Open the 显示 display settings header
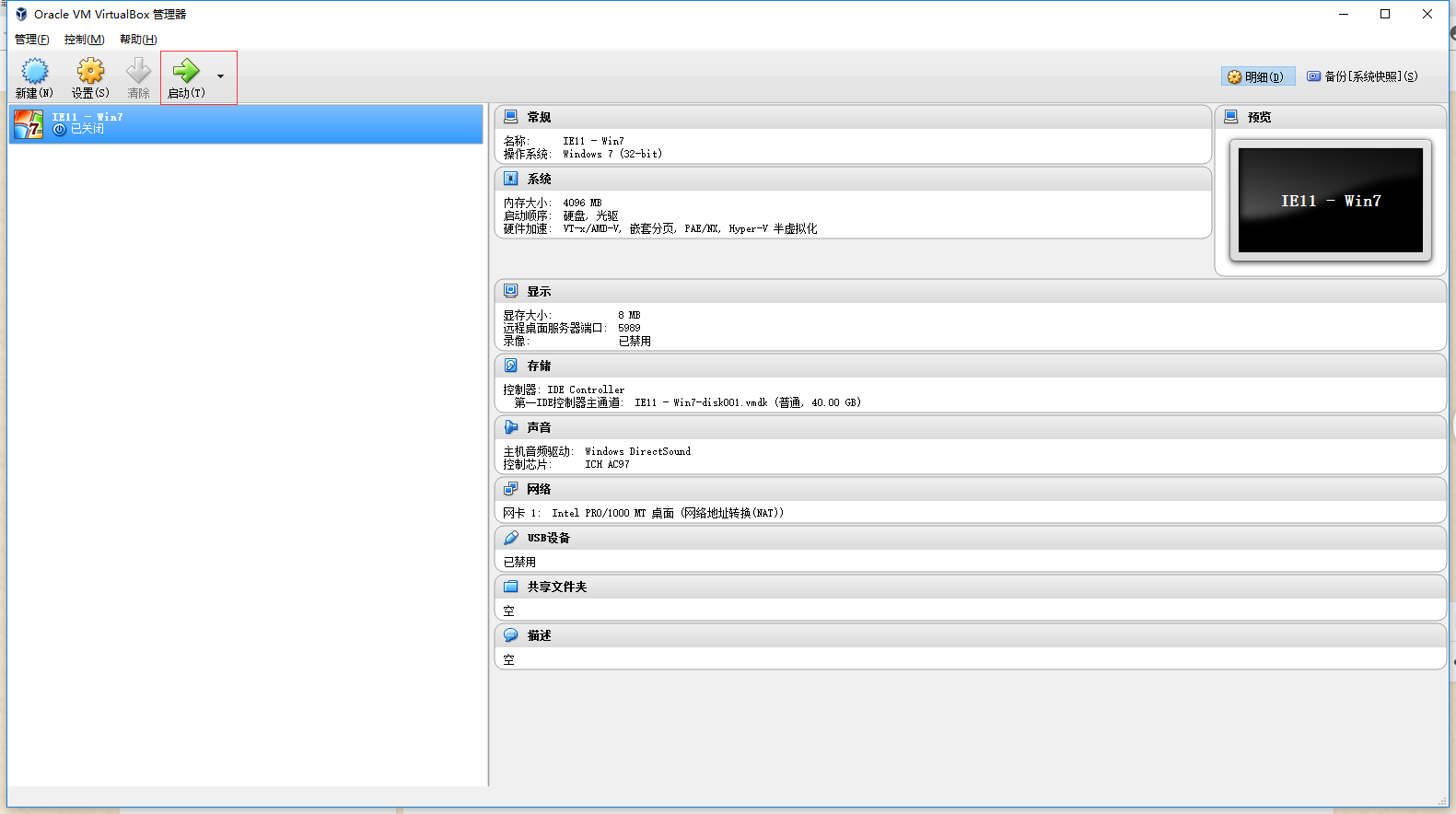Viewport: 1456px width, 814px height. click(x=971, y=291)
